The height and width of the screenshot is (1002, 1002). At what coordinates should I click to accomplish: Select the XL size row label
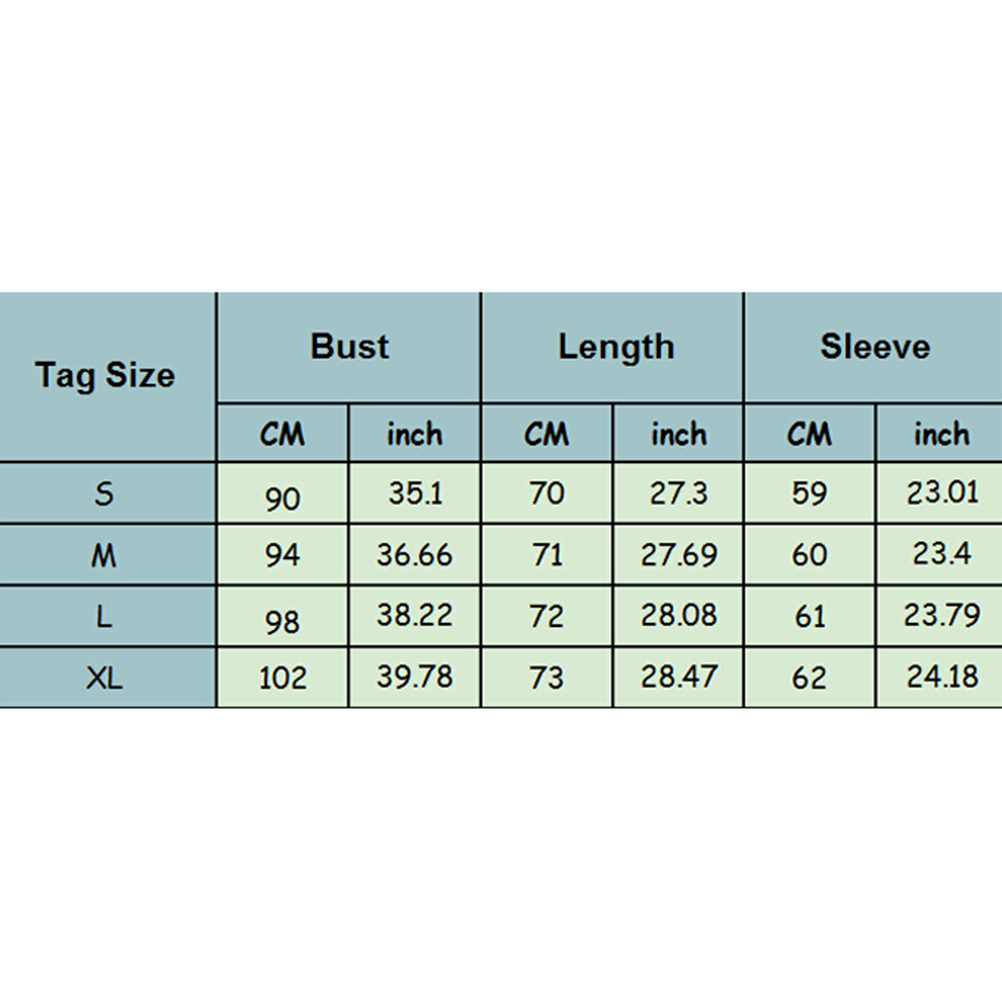[105, 678]
